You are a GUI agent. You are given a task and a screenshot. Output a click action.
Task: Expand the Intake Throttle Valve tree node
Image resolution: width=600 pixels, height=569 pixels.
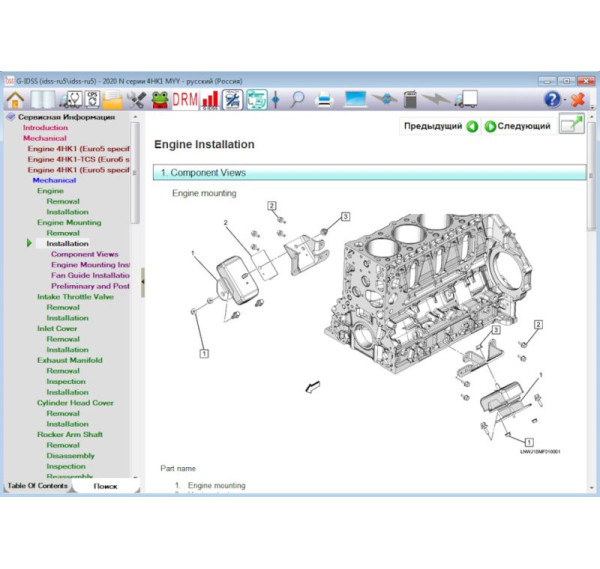point(75,297)
